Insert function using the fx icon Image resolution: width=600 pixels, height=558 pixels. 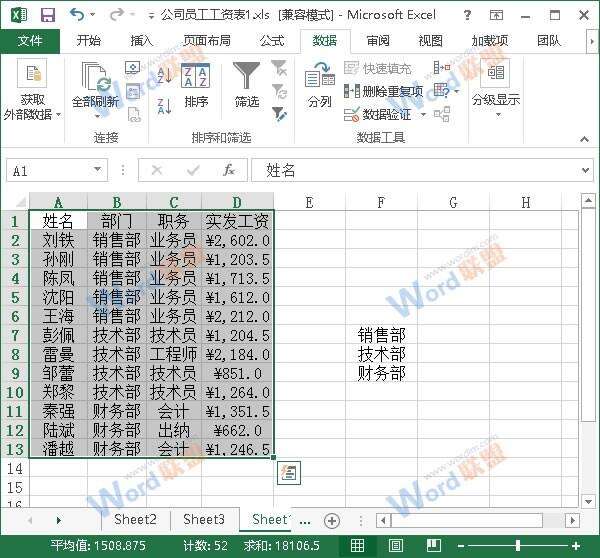[x=229, y=170]
